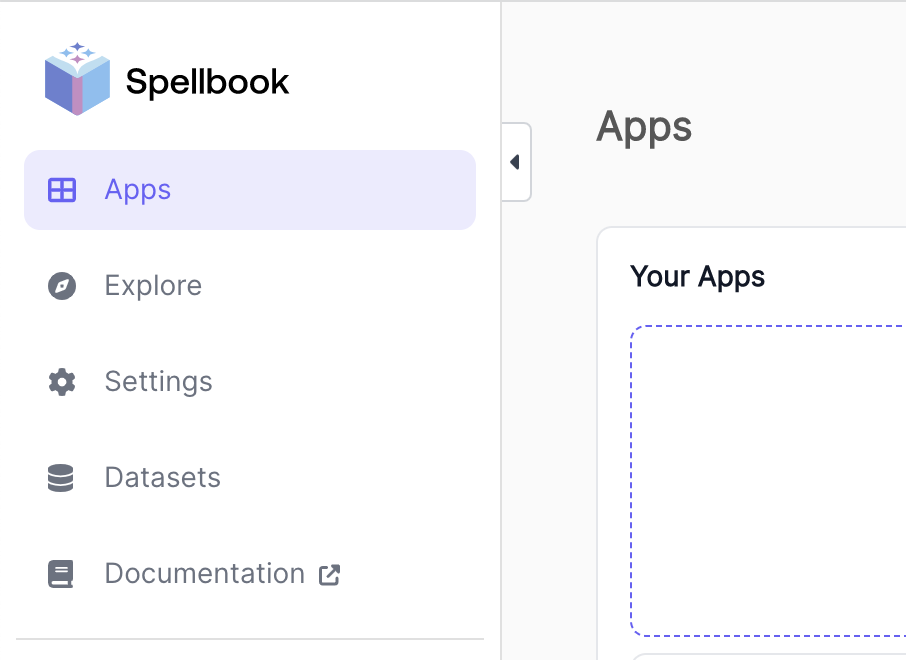Viewport: 906px width, 660px height.
Task: Open the Datasets page
Action: [x=162, y=477]
